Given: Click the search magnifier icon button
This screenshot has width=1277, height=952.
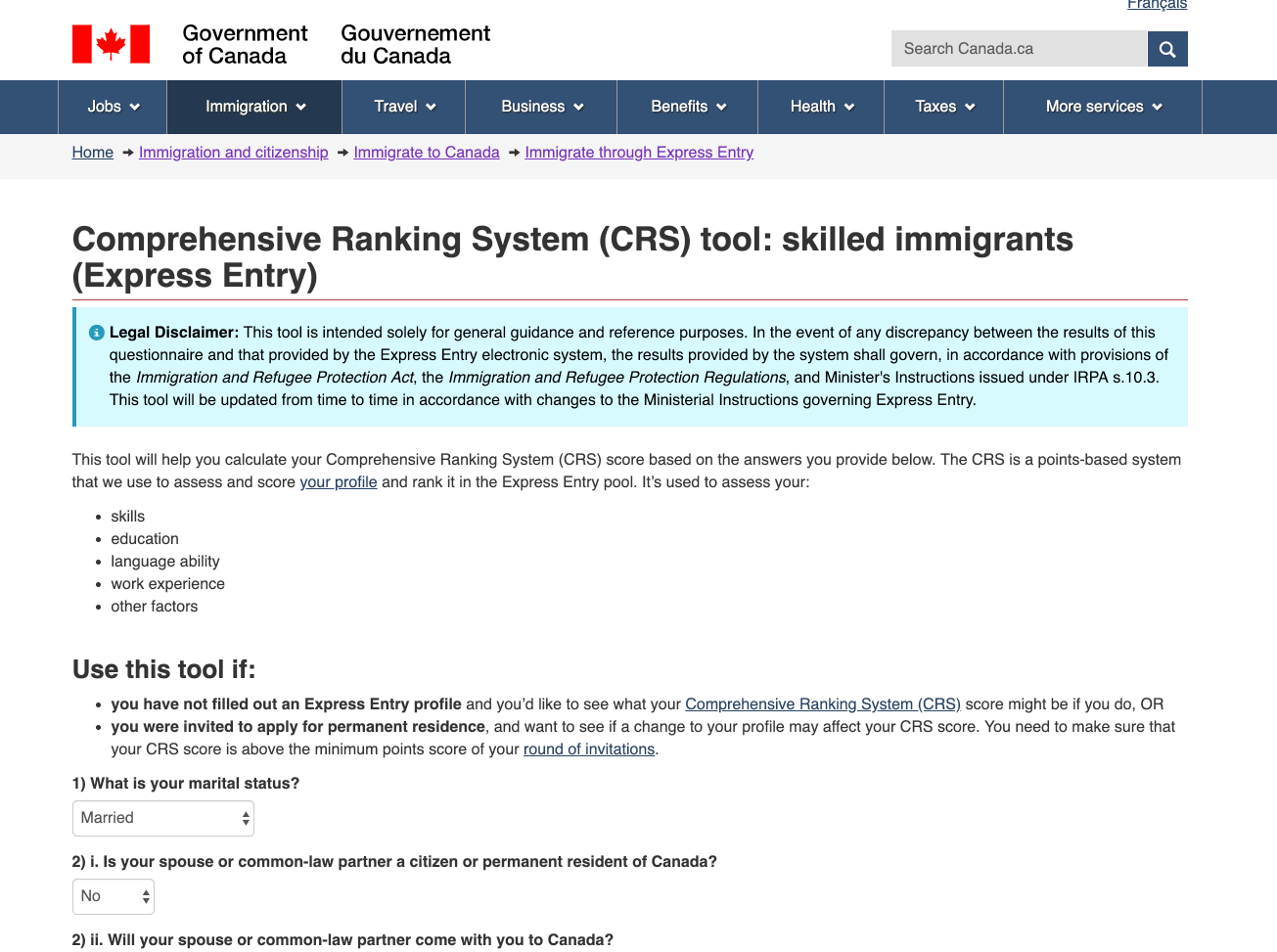Looking at the screenshot, I should pos(1166,49).
